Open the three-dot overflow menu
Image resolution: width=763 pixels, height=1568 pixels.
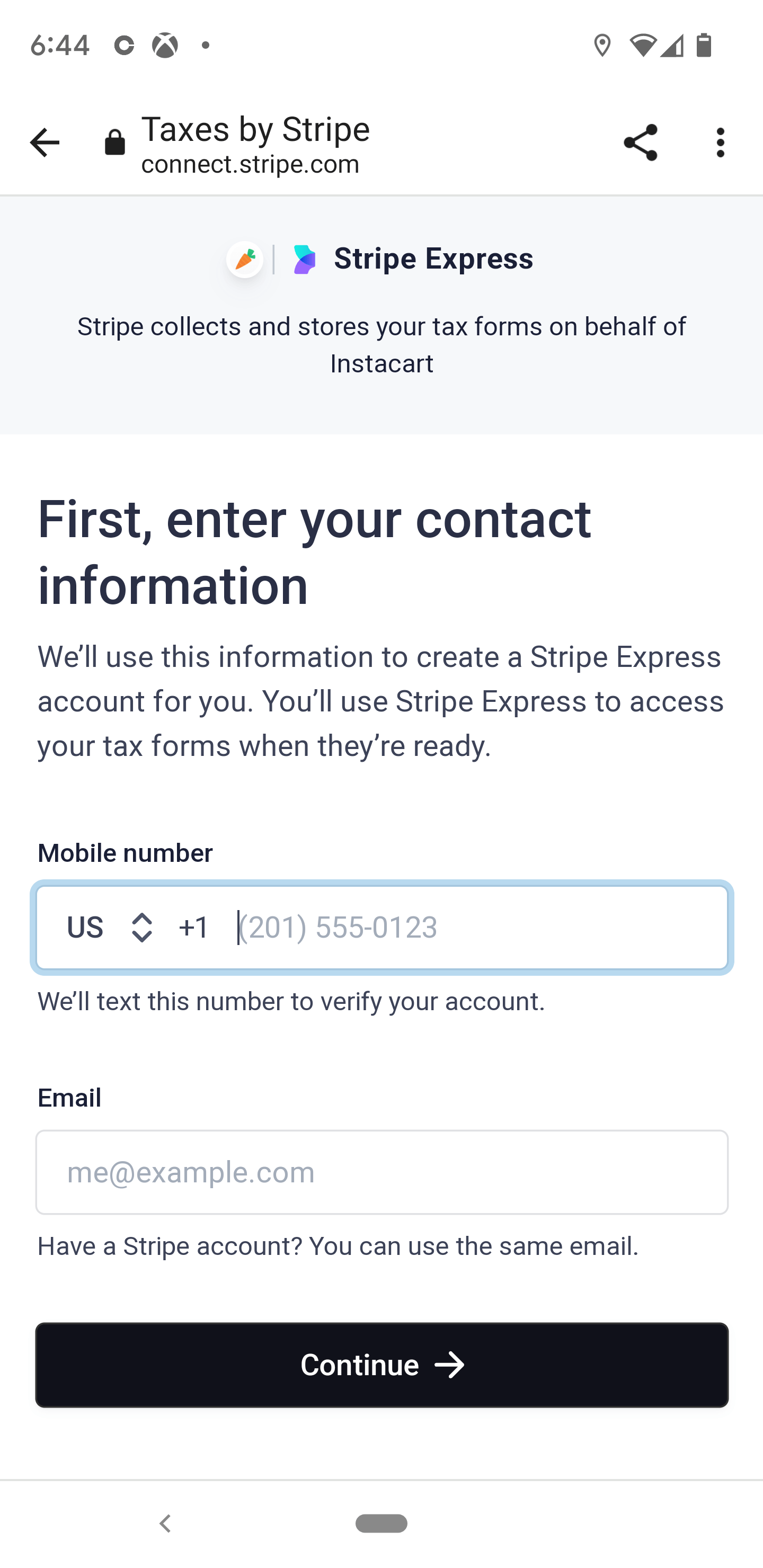pos(721,143)
